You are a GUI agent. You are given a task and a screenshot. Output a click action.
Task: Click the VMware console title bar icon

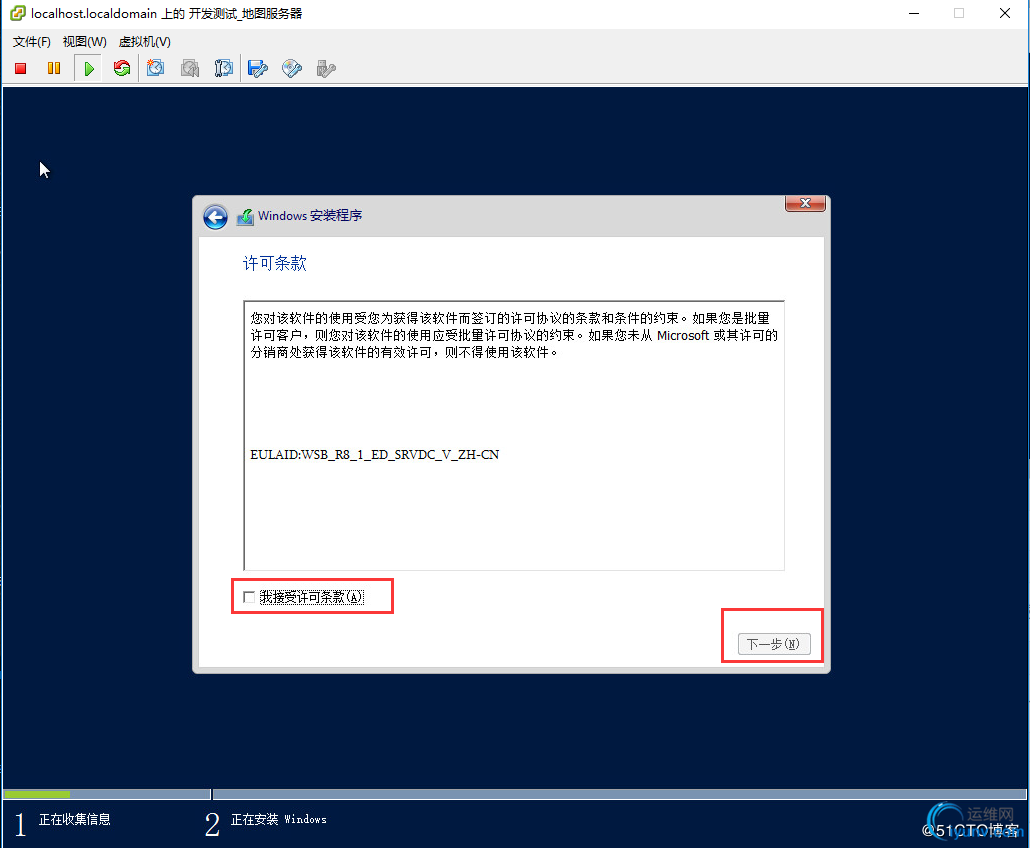(18, 13)
